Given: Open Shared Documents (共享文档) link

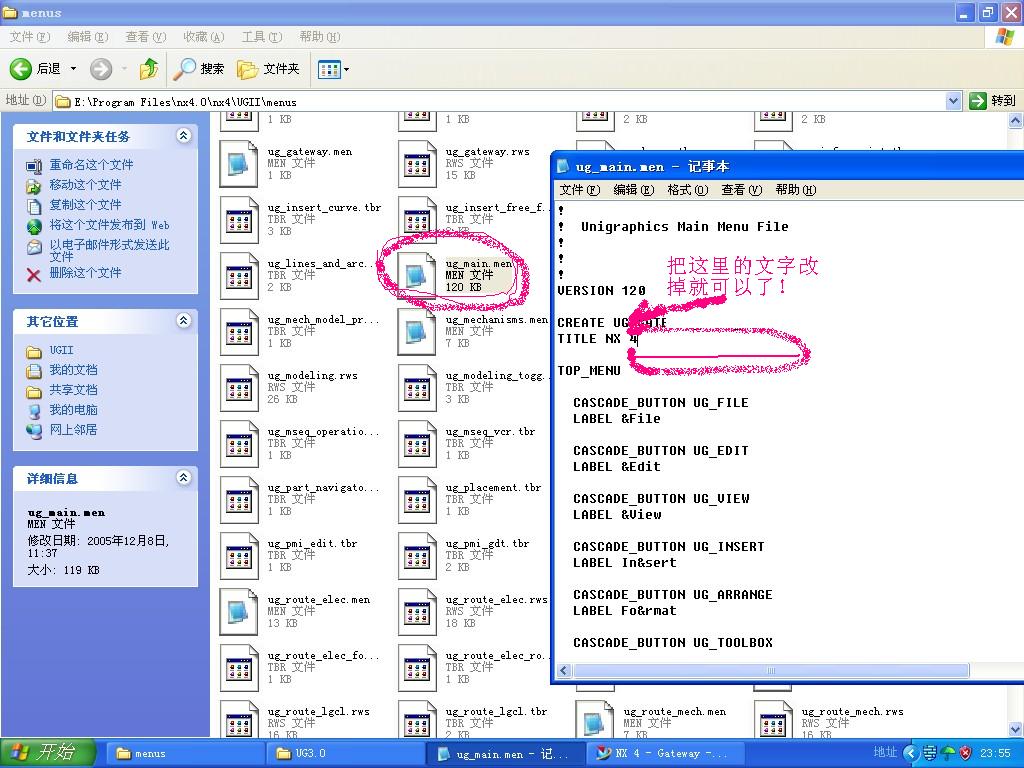Looking at the screenshot, I should pyautogui.click(x=73, y=390).
